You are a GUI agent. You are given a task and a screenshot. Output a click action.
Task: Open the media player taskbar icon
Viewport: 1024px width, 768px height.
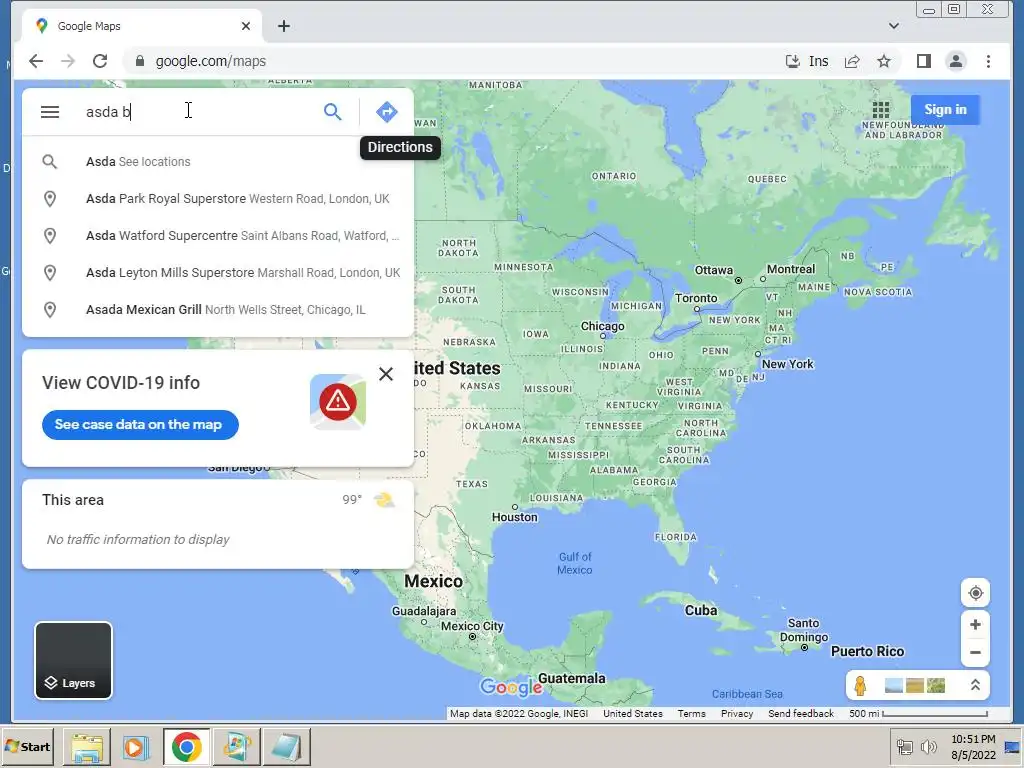point(136,748)
